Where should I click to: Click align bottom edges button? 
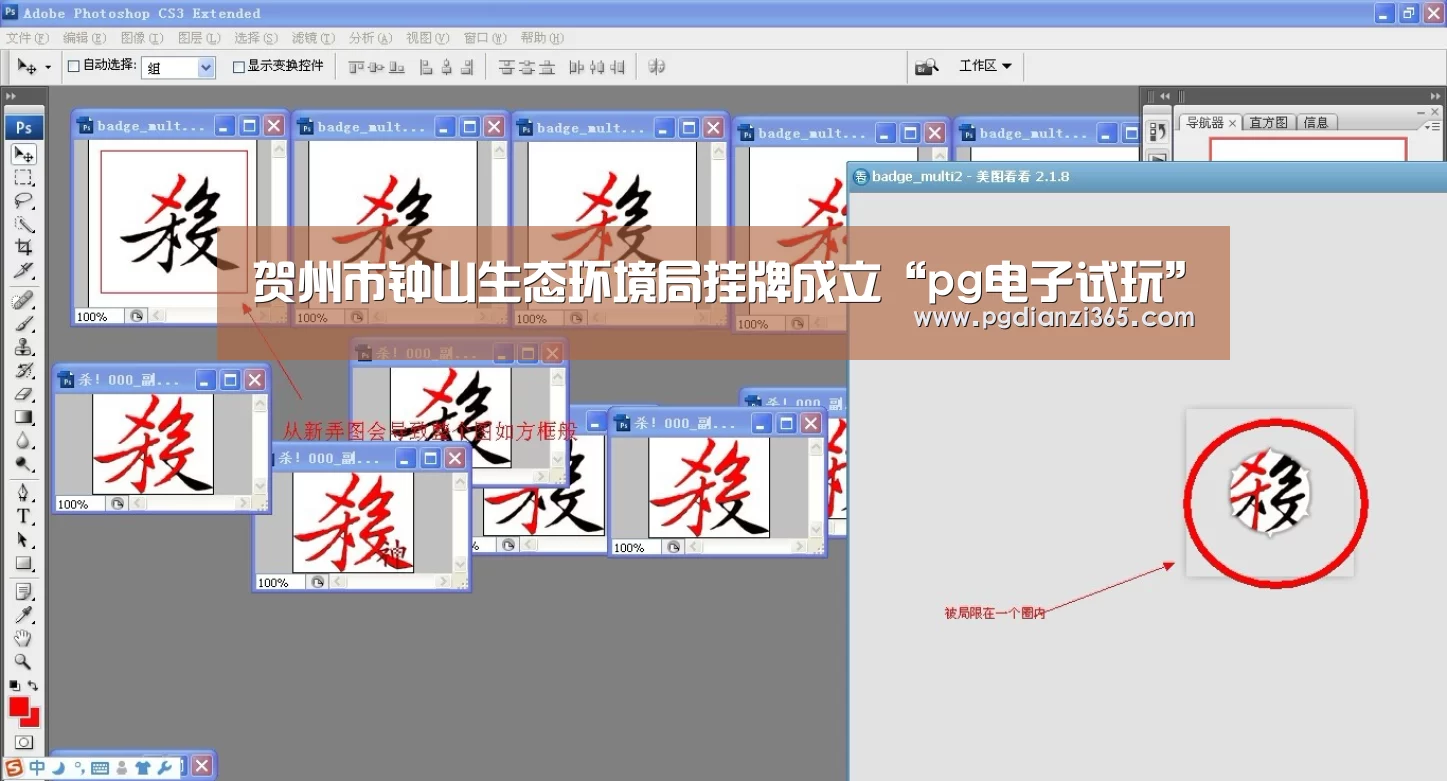click(397, 67)
